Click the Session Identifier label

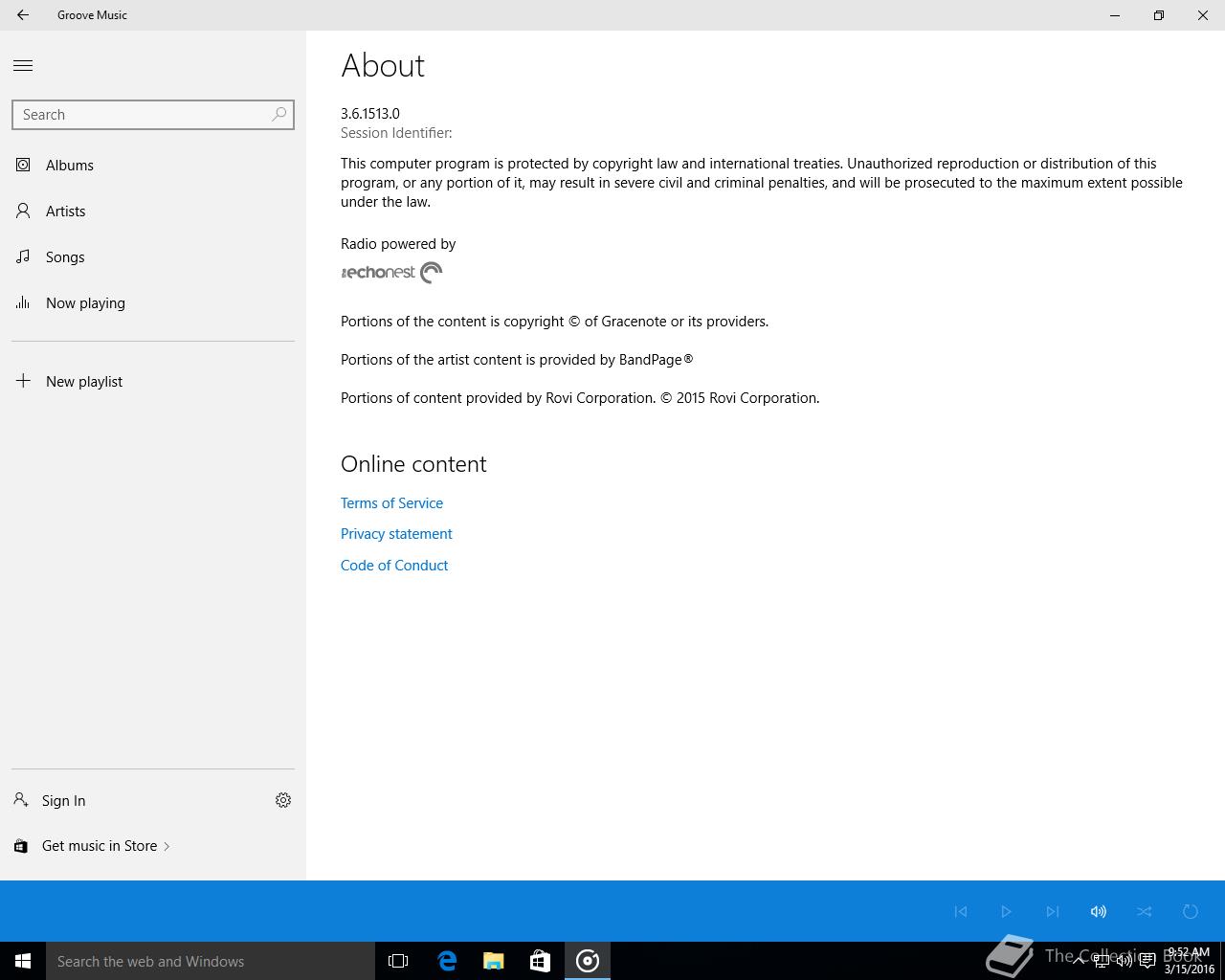click(x=396, y=133)
